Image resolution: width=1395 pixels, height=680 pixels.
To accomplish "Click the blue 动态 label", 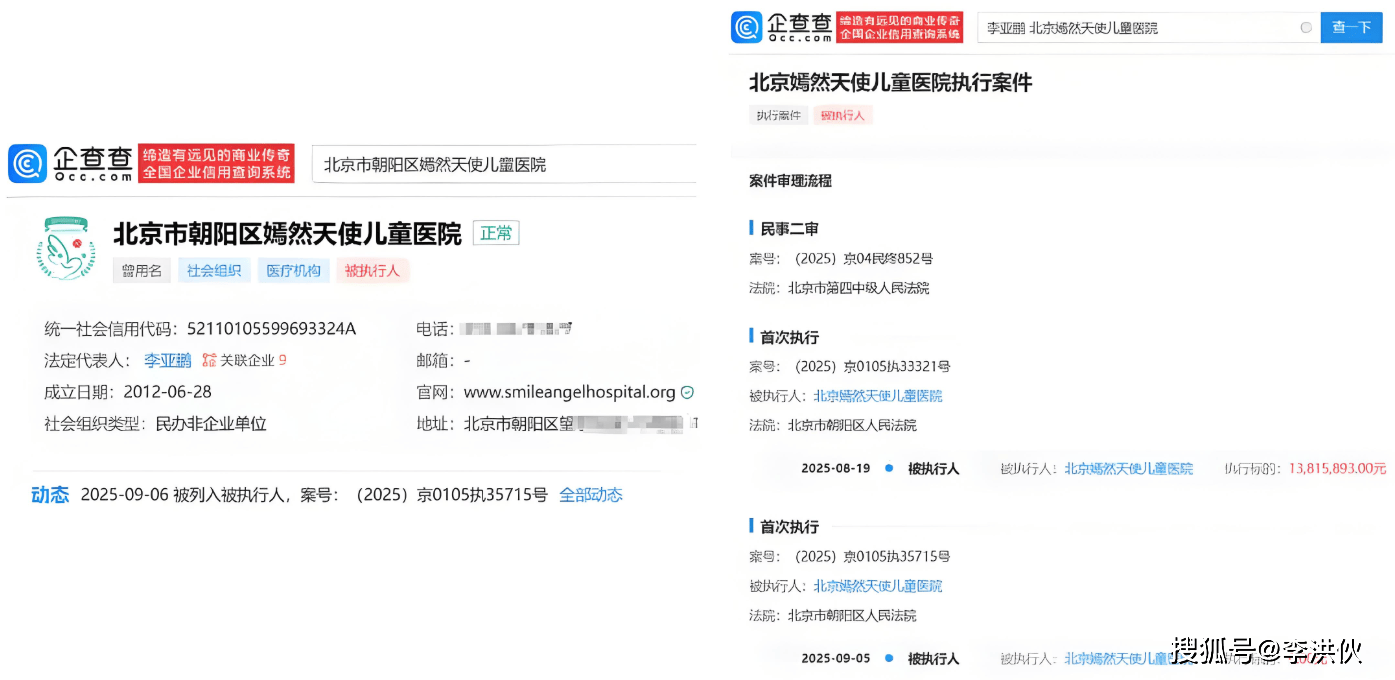I will (x=50, y=495).
